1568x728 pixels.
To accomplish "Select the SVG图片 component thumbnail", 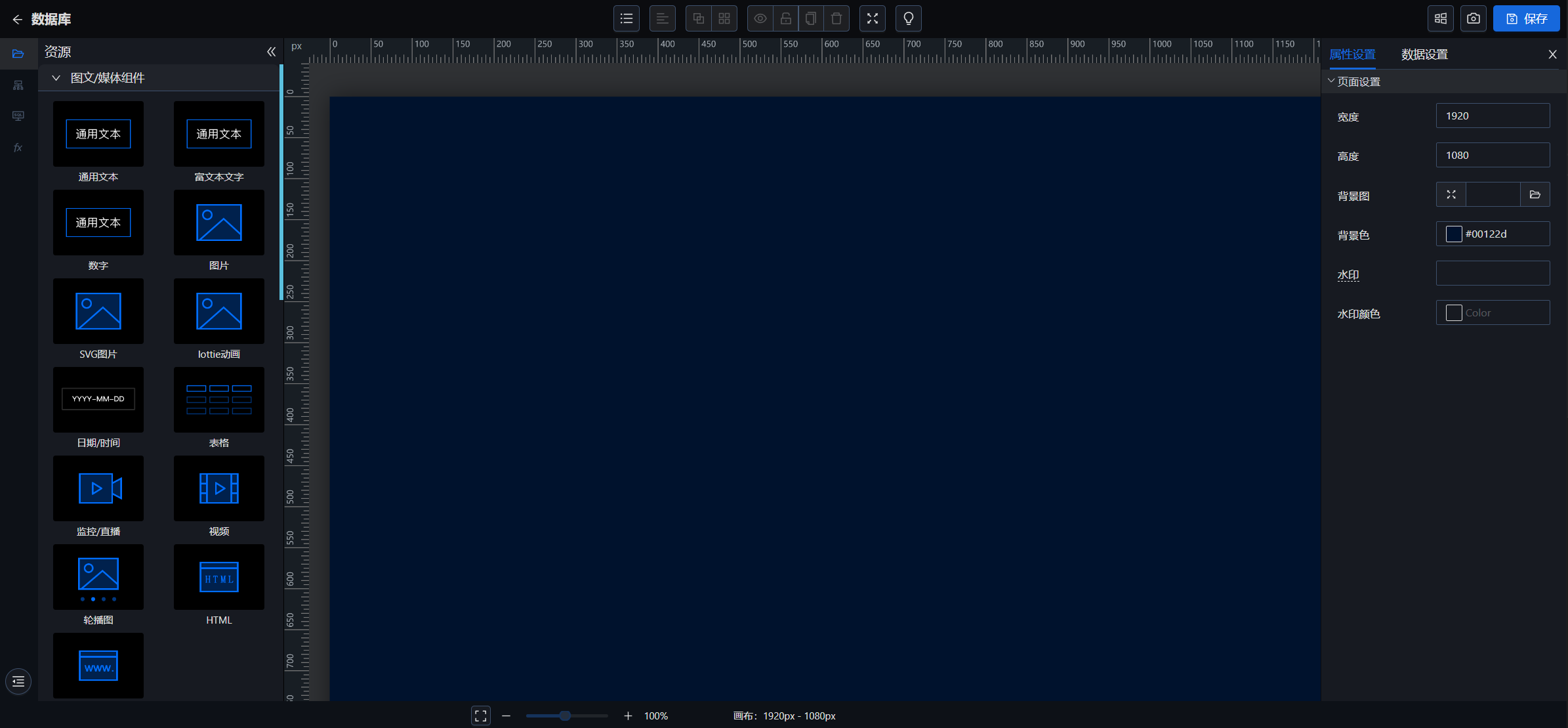I will point(98,311).
